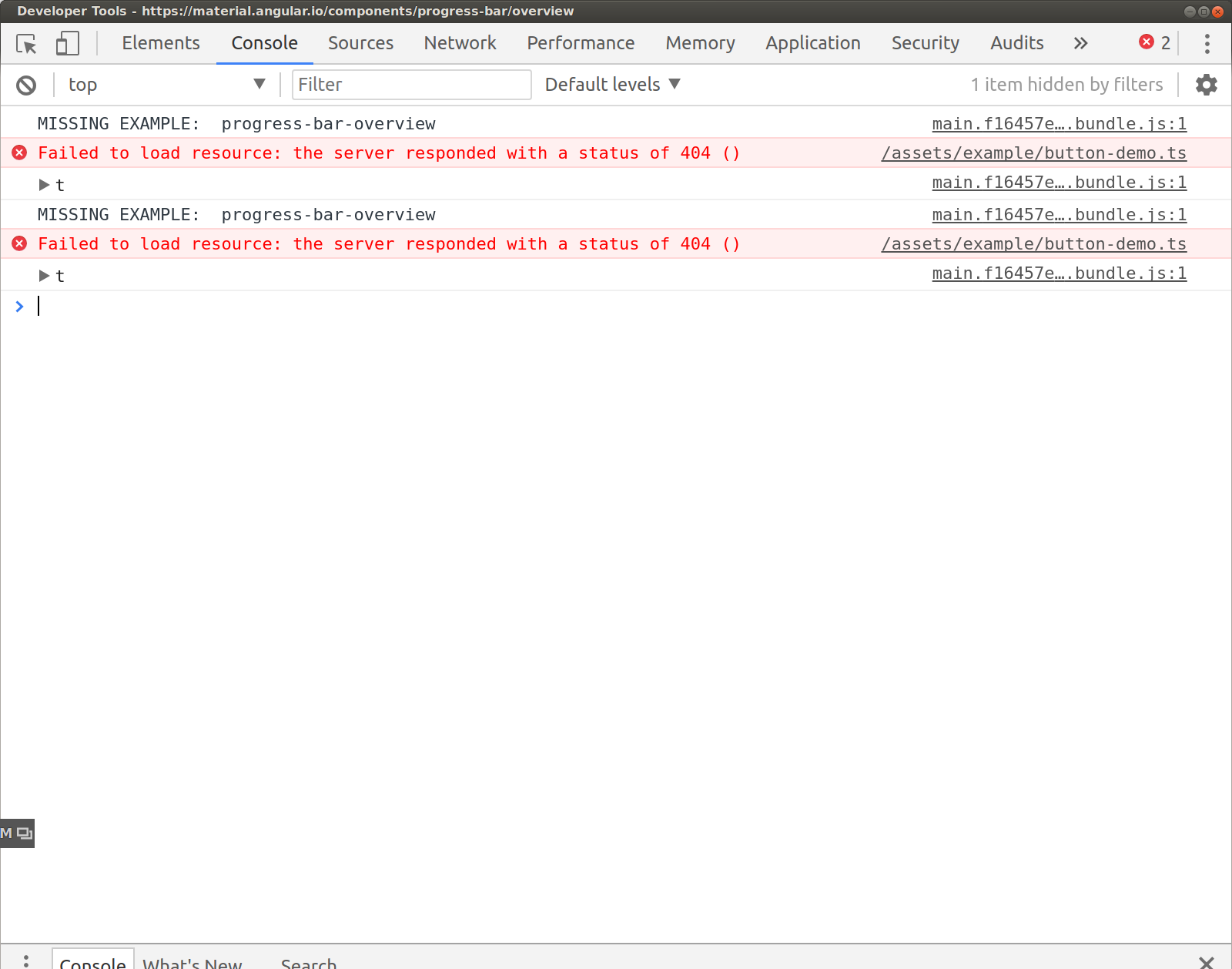Select first 'MISSING EXAMPLE: progress-bar-overview' message

tap(236, 124)
